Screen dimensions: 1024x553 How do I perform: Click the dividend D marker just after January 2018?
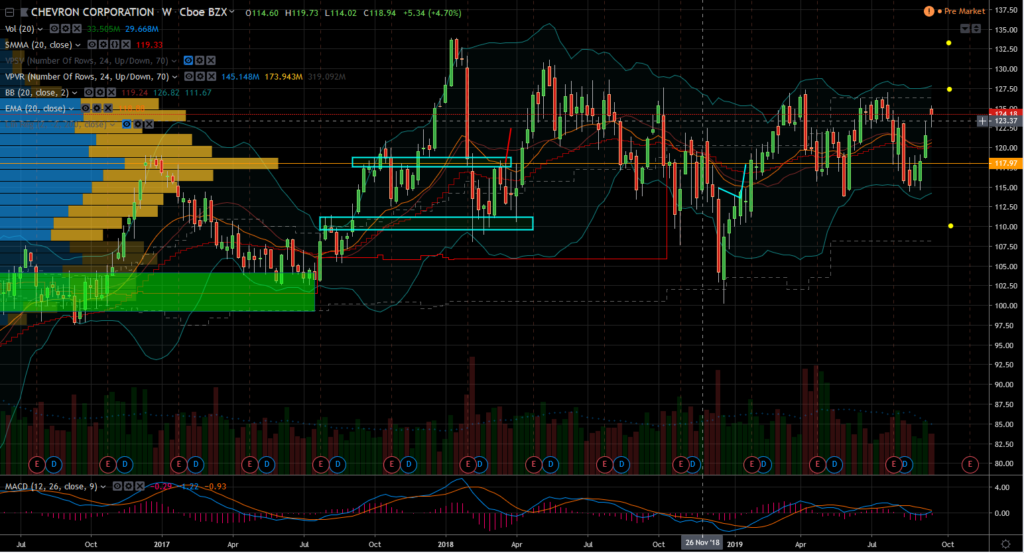pos(480,464)
